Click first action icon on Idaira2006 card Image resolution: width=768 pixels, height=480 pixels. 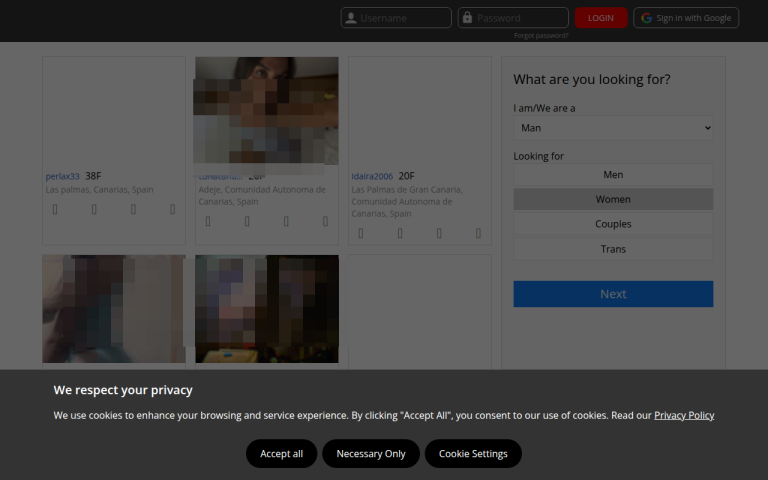361,234
